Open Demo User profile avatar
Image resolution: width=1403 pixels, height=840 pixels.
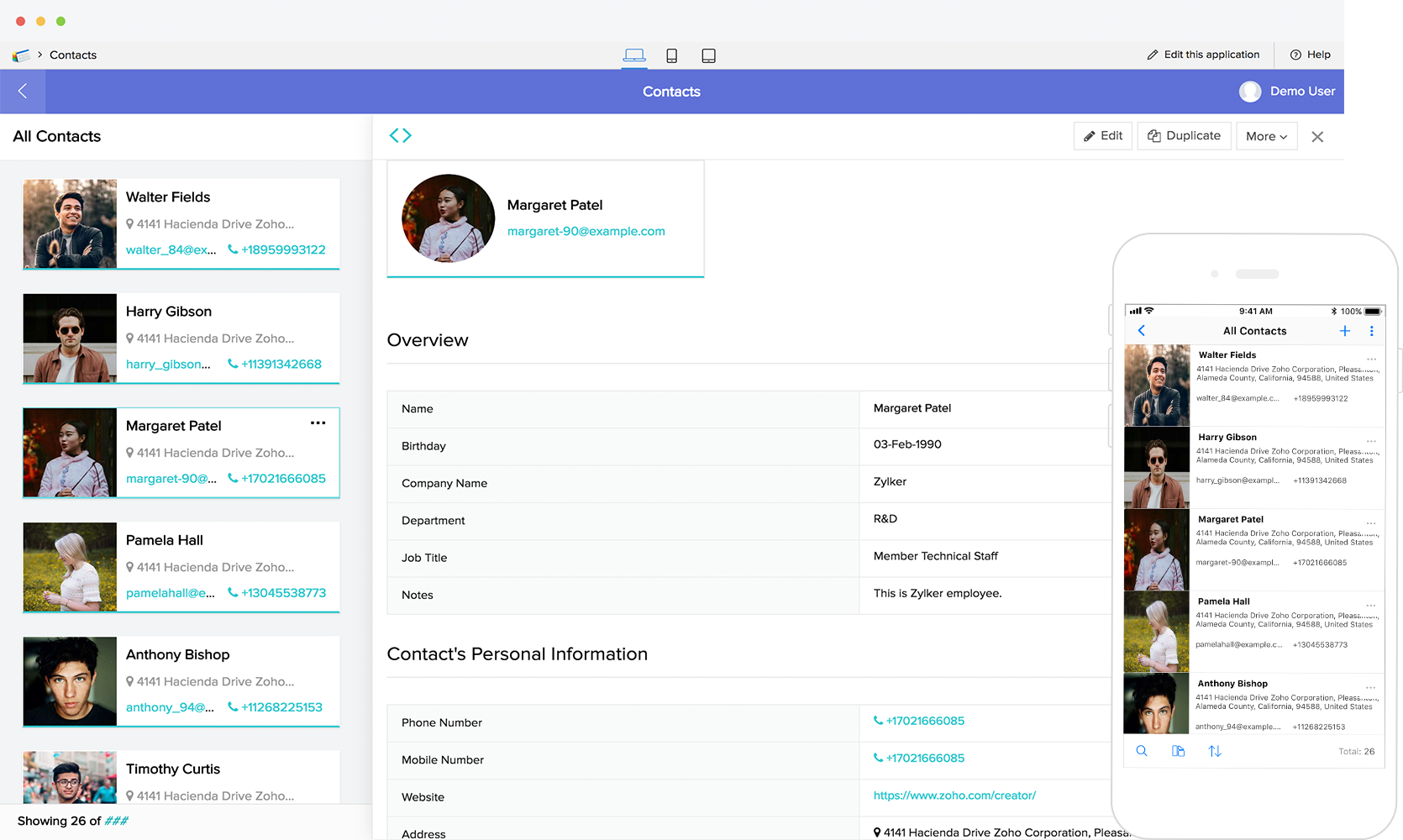(1250, 92)
